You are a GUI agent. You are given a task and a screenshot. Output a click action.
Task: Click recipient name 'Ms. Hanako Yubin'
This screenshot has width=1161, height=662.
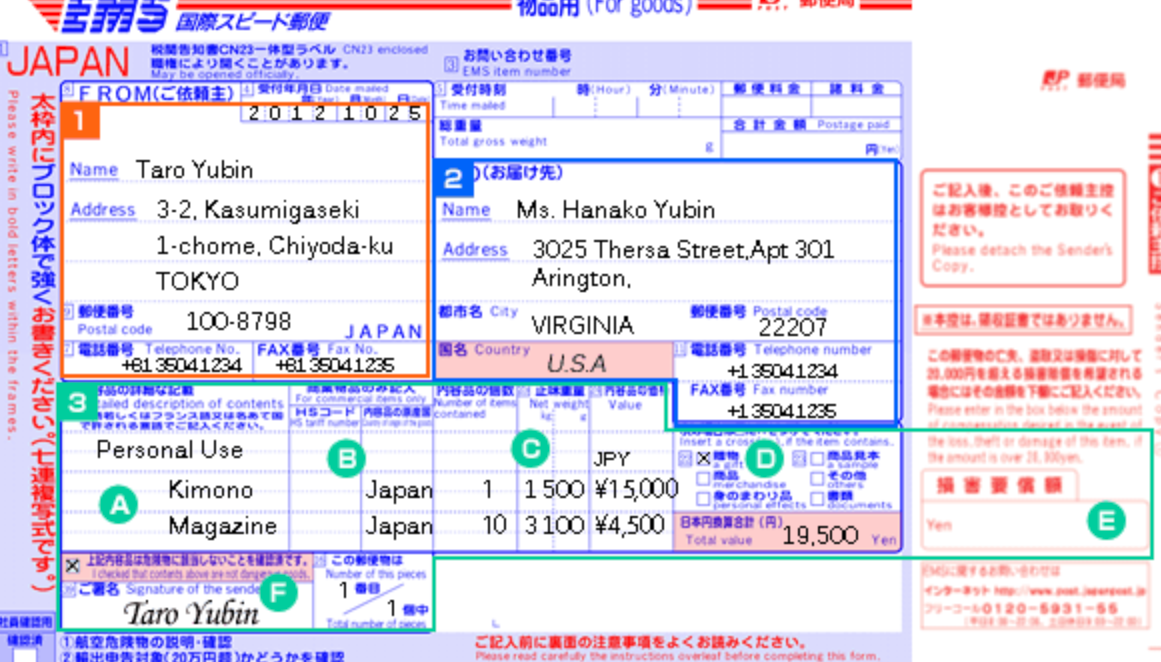[616, 210]
